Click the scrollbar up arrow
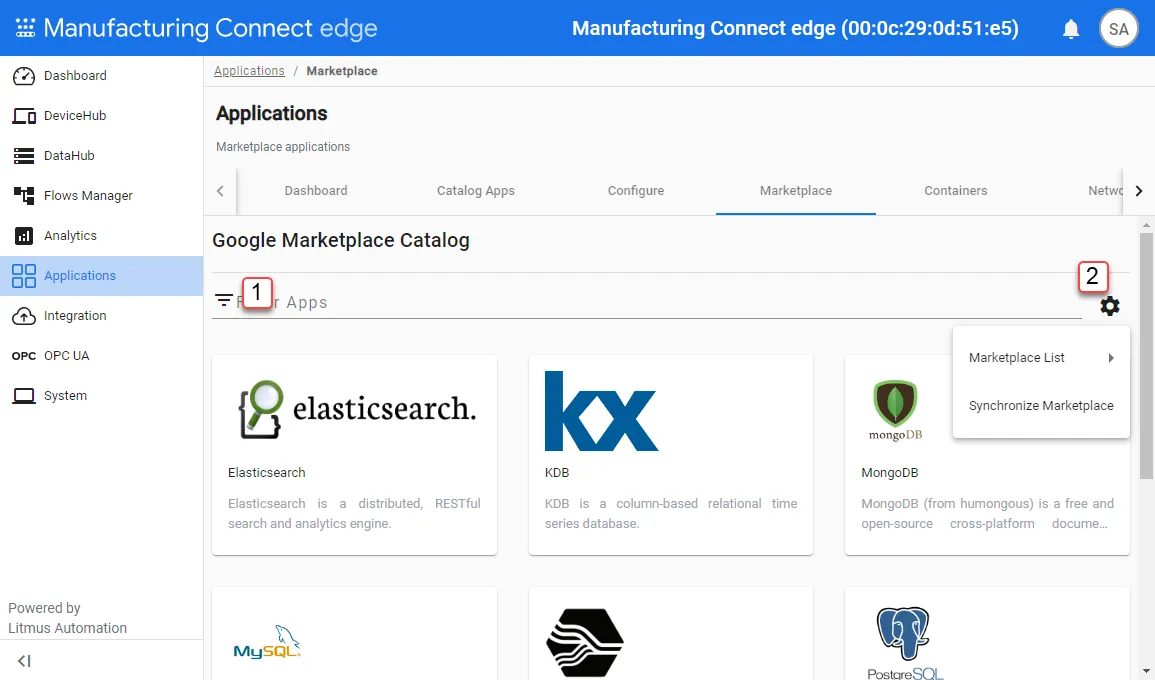The height and width of the screenshot is (680, 1155). click(x=1146, y=225)
